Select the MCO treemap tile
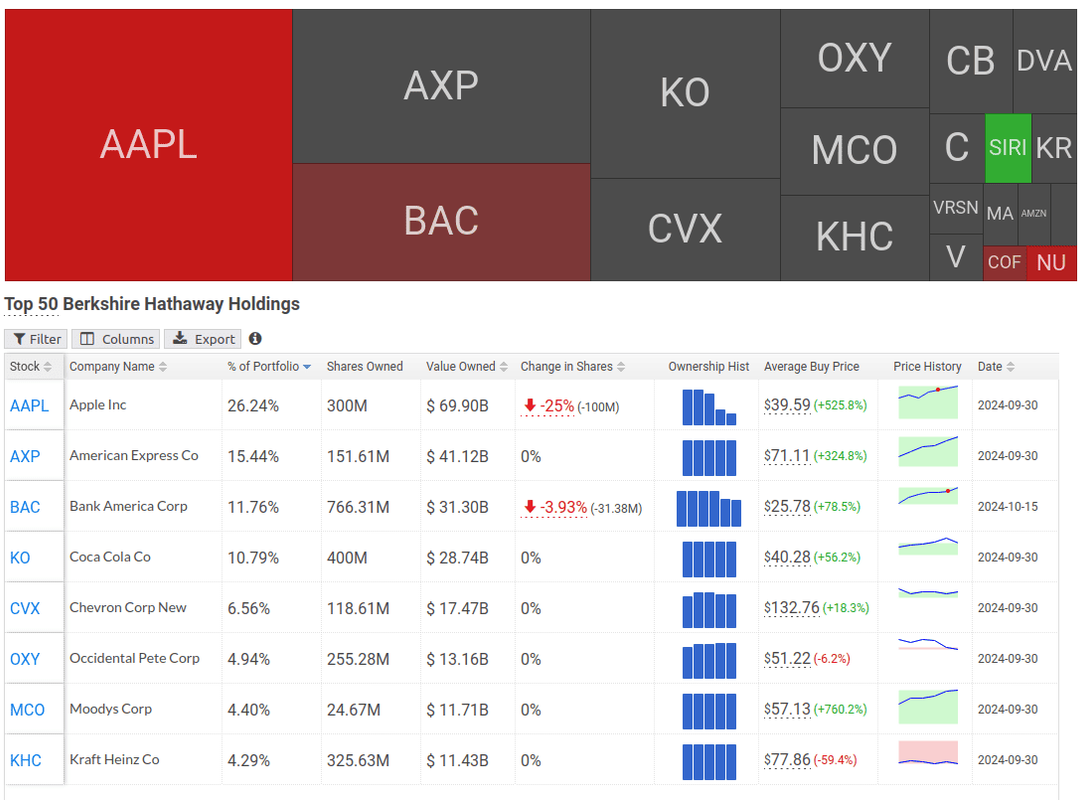This screenshot has width=1085, height=800. click(855, 151)
